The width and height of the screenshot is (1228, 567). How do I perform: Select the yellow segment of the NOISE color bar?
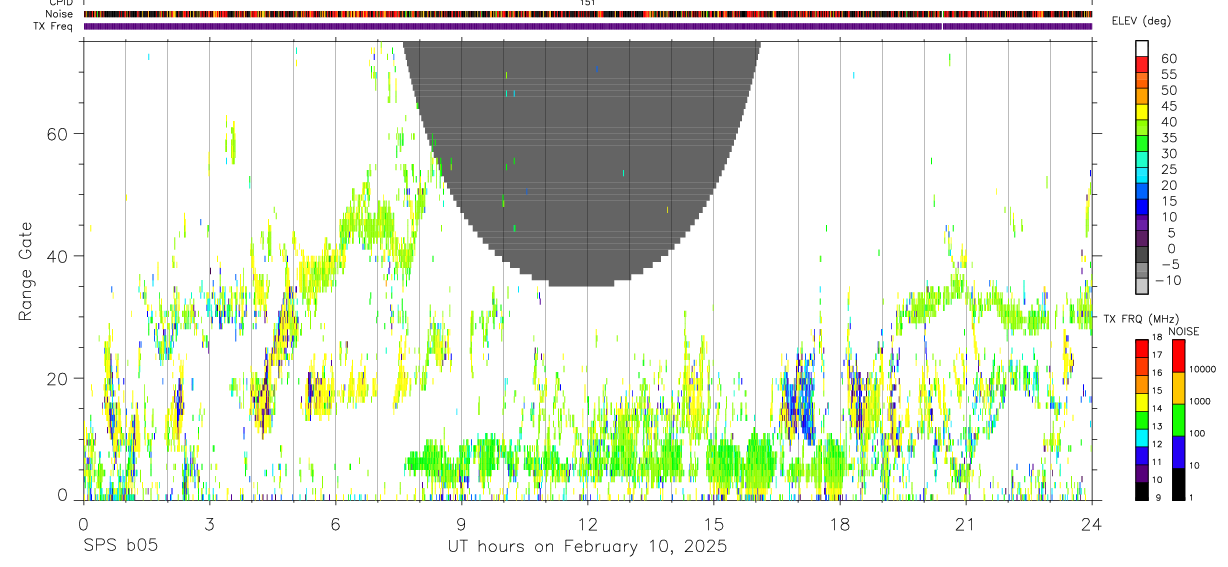pos(1178,388)
